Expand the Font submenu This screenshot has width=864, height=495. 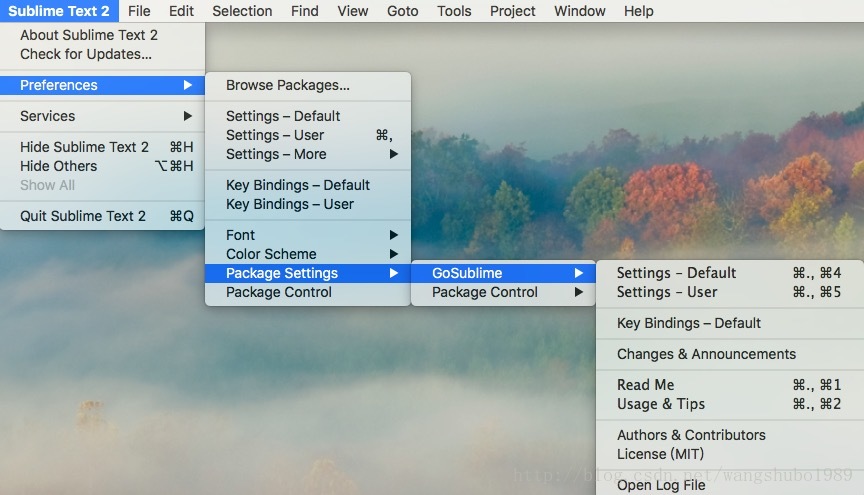pos(308,235)
